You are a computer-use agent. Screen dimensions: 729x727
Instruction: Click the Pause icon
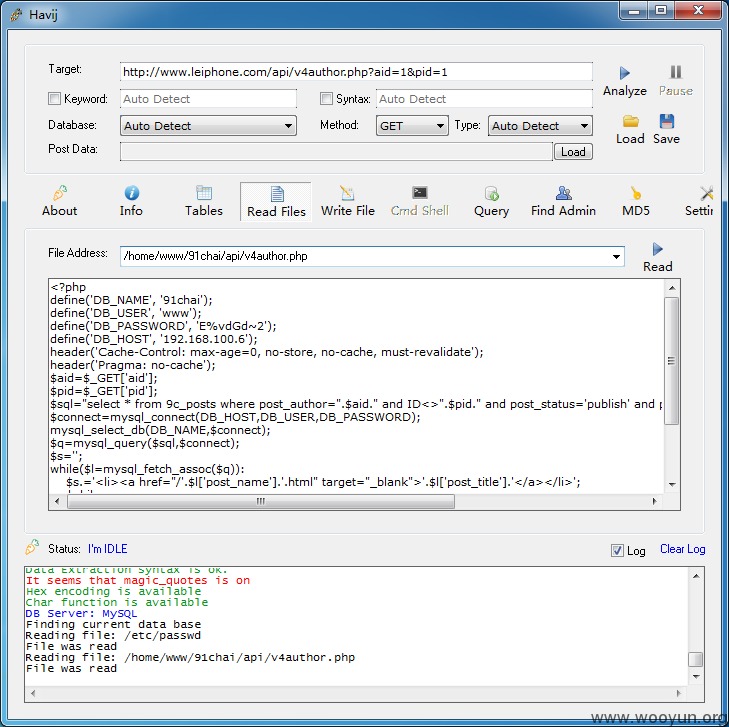[676, 72]
